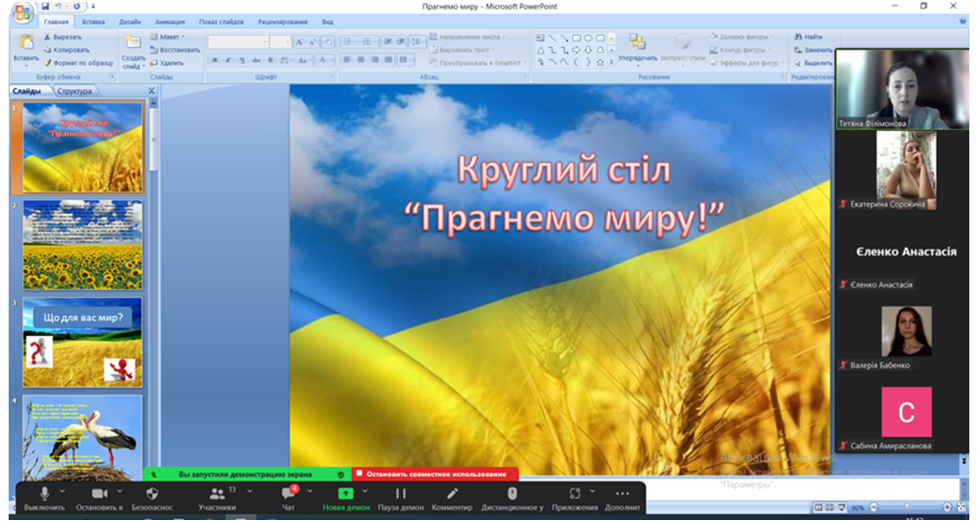Open the Макет layout dropdown in ribbon
Image resolution: width=978 pixels, height=522 pixels.
pos(170,37)
